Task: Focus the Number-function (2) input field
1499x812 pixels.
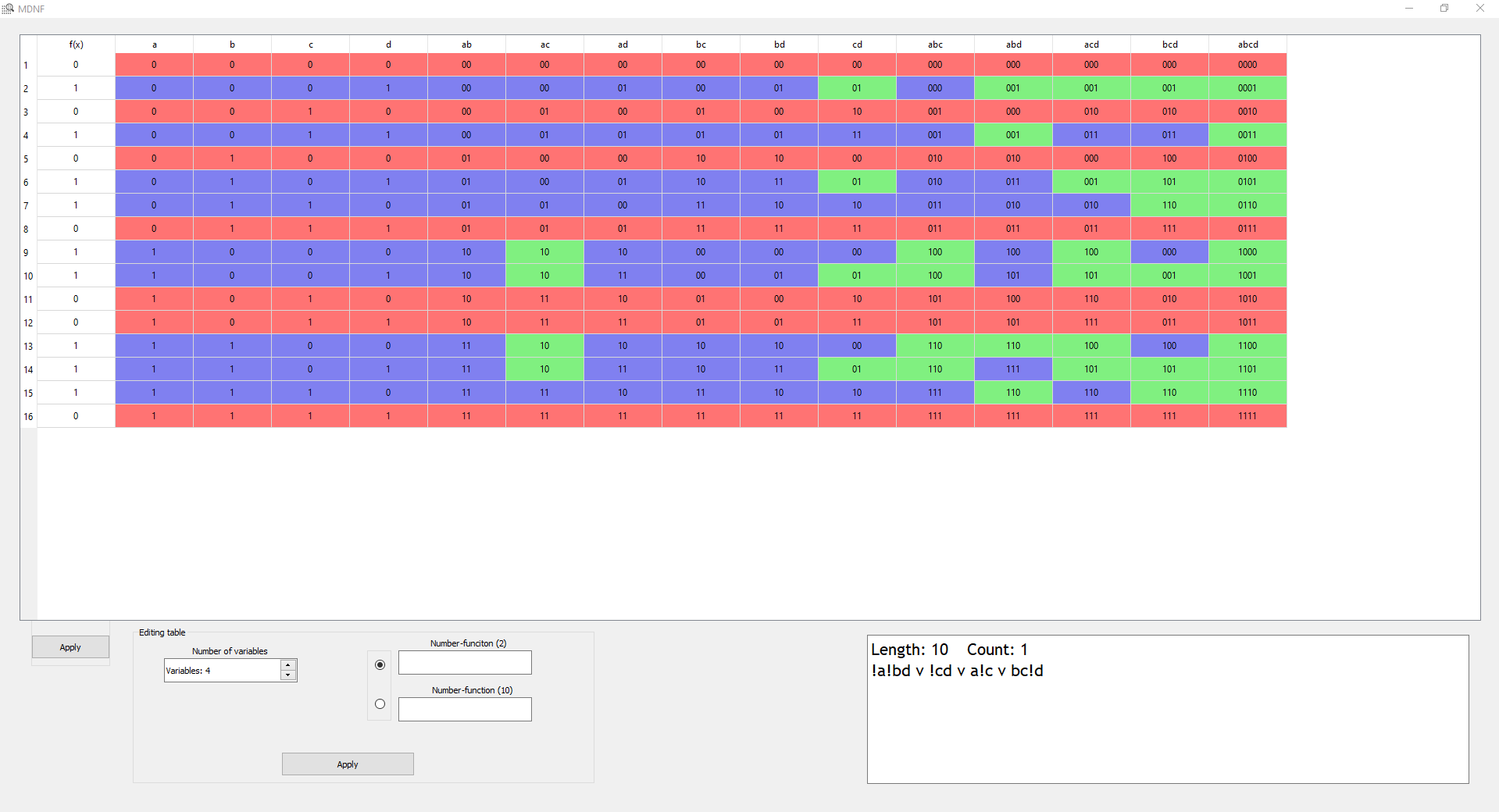Action: click(x=465, y=663)
